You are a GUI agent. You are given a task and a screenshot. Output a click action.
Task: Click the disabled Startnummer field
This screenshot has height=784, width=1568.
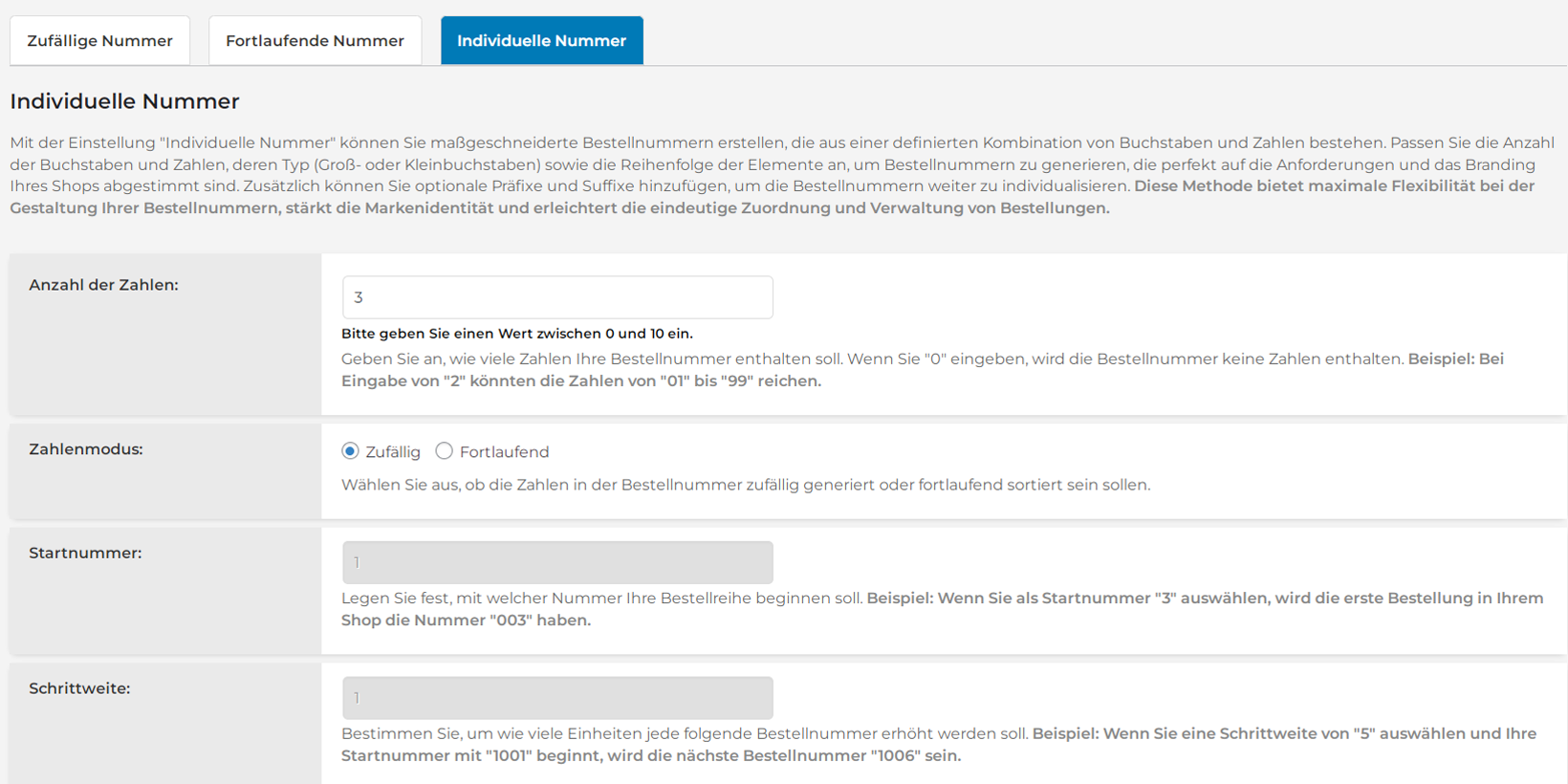[x=557, y=562]
